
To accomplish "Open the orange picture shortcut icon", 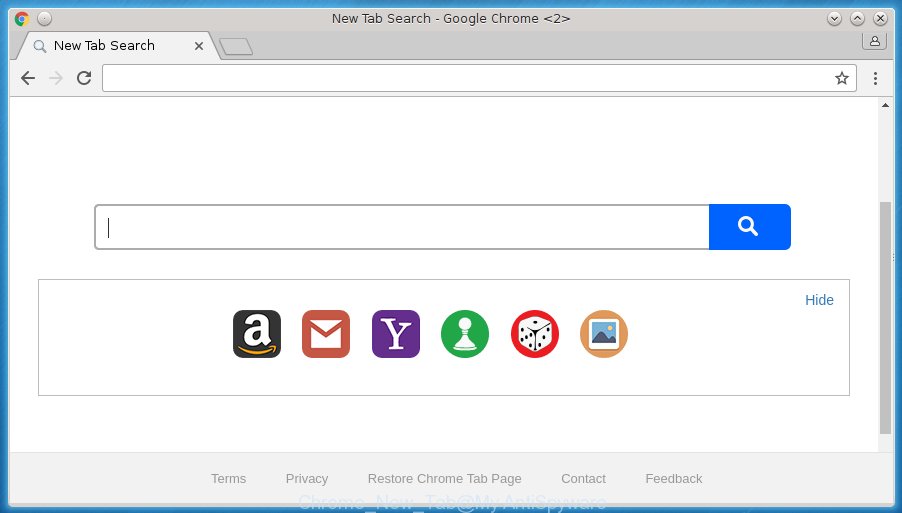I will click(604, 334).
